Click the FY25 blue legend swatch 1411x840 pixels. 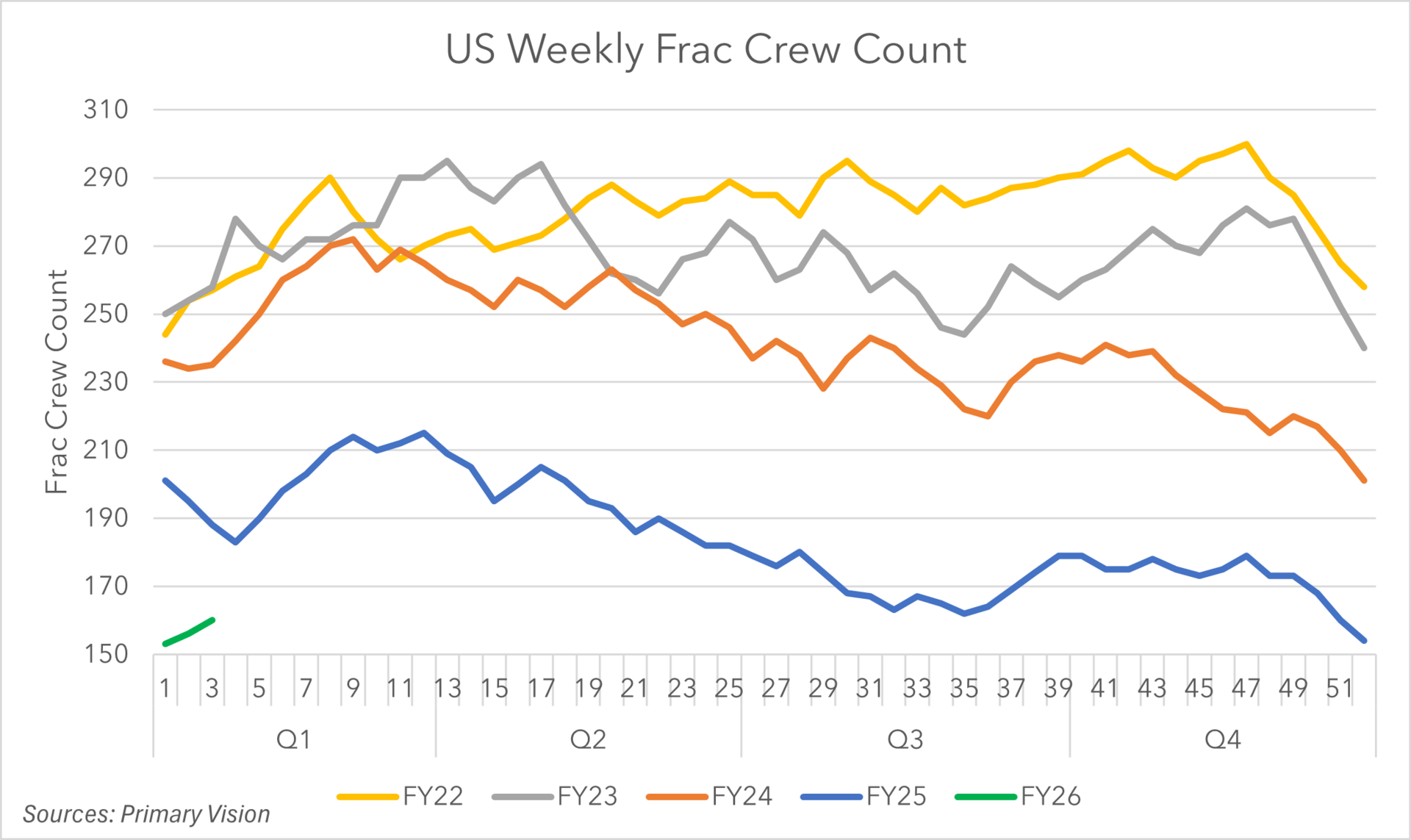tap(831, 797)
